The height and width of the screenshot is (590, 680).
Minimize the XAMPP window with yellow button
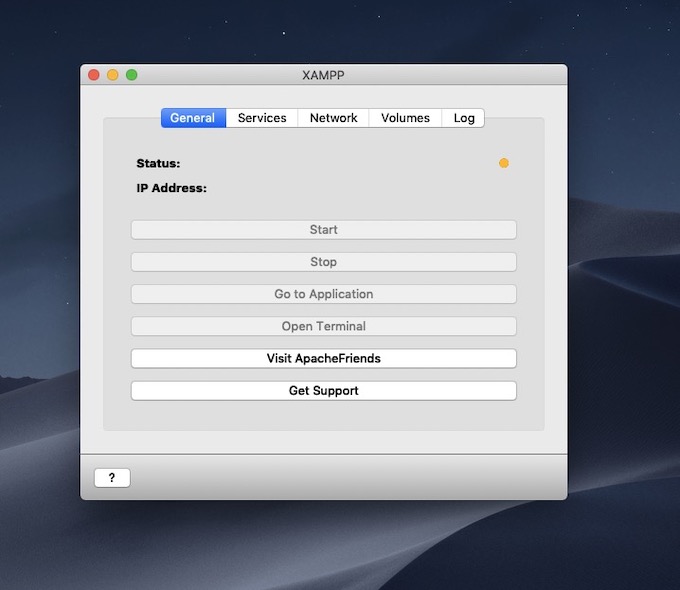tap(113, 75)
